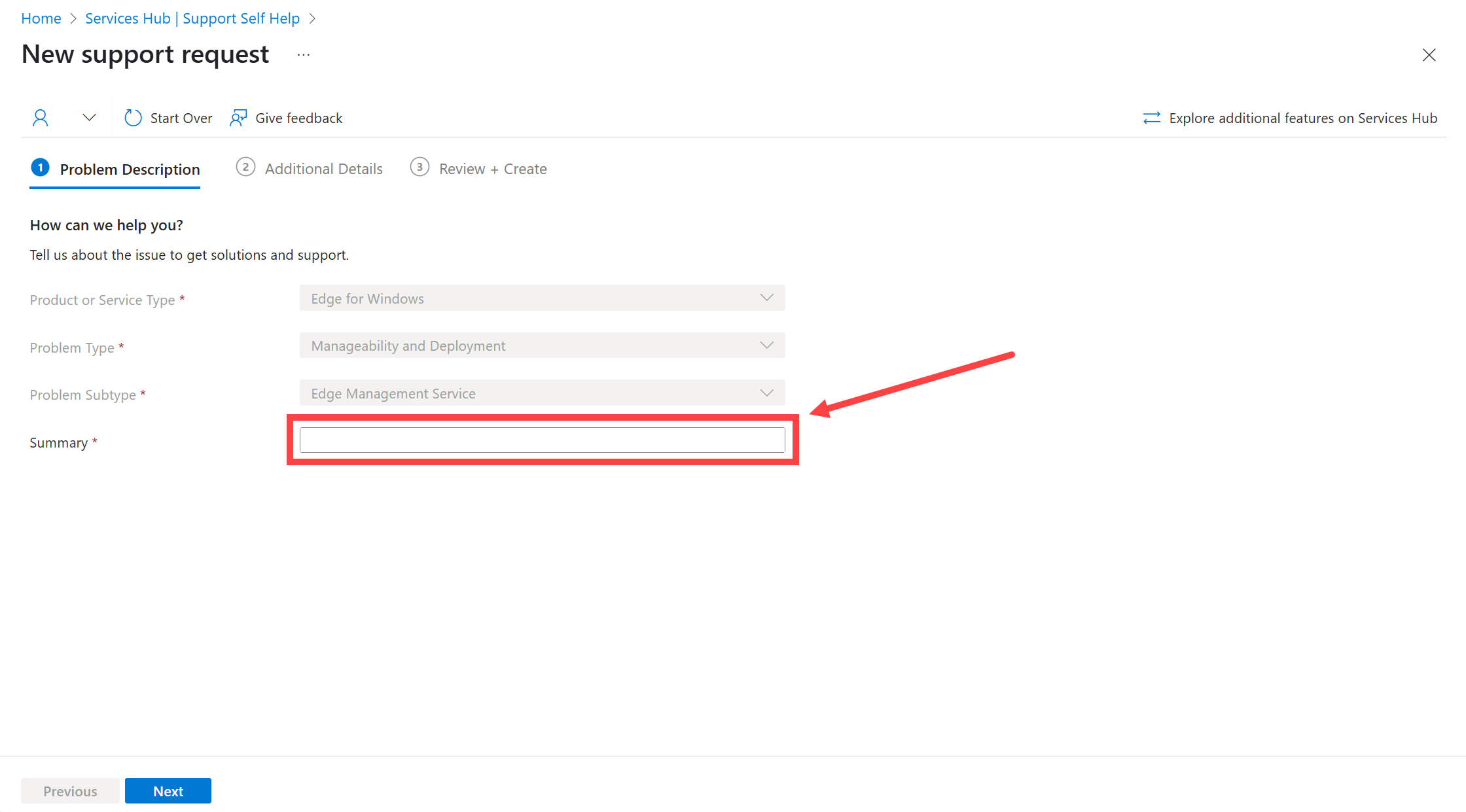Expand the Problem Subtype dropdown

coord(768,393)
